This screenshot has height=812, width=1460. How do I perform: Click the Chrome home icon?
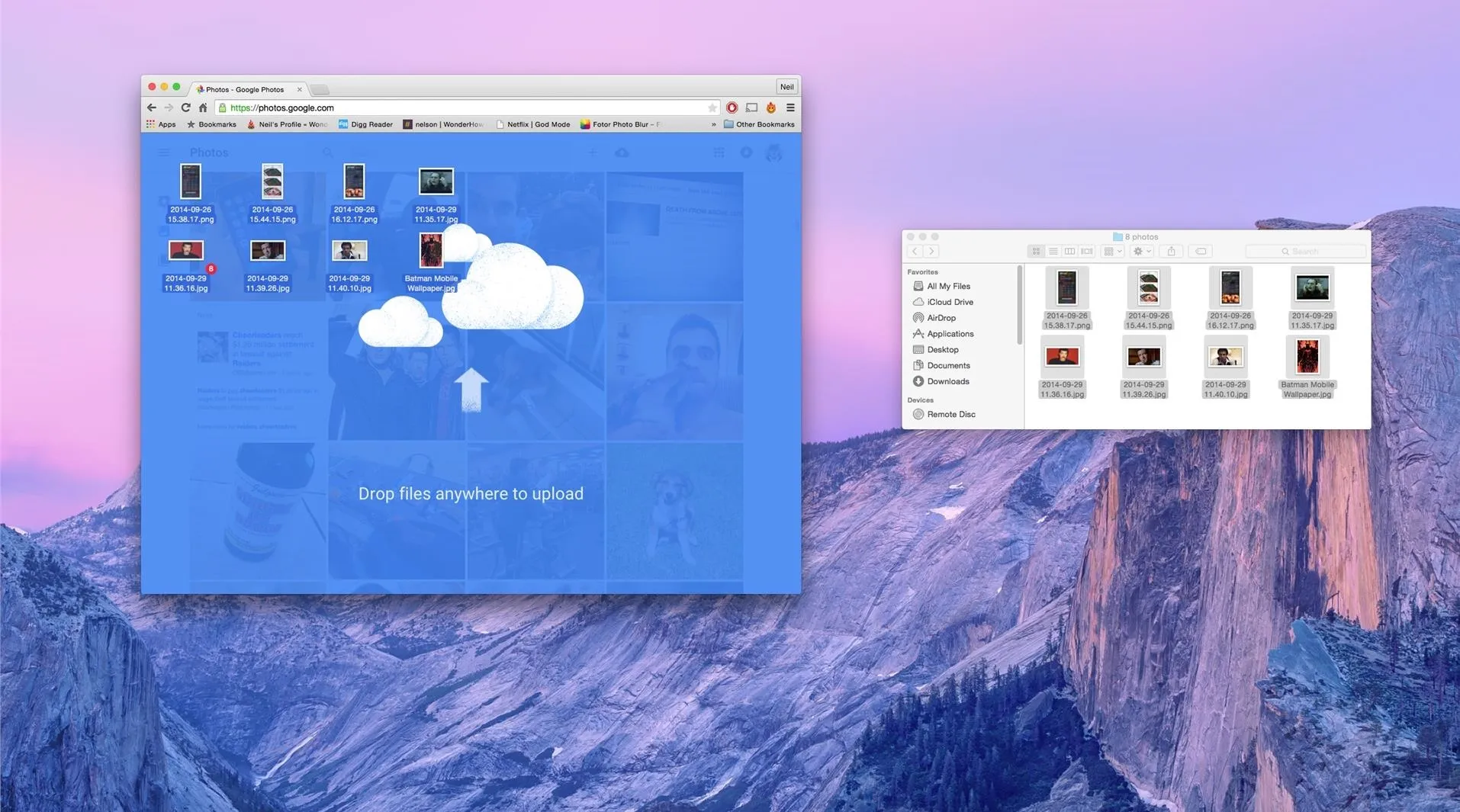(203, 108)
